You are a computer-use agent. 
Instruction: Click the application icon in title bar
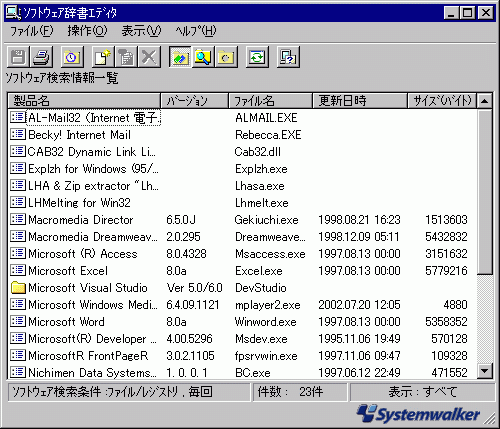point(13,13)
